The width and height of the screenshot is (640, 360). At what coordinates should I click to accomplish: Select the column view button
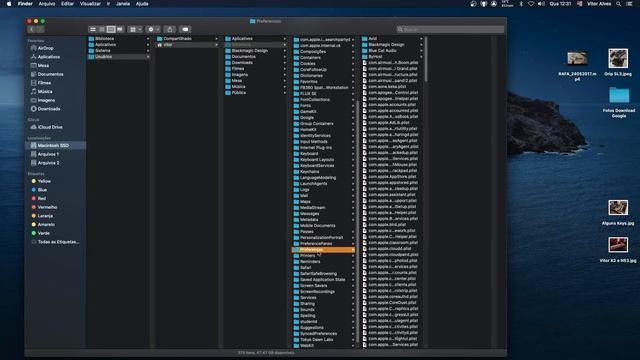(x=111, y=29)
